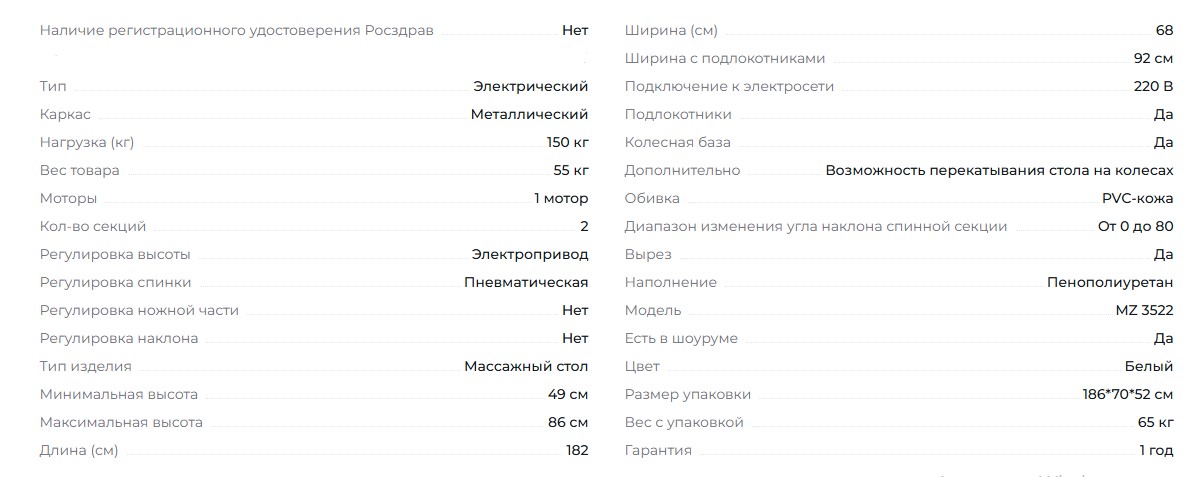Click 'Возможность перекатывания стола на колесах' text
Screen dimensions: 1199x477
click(999, 171)
